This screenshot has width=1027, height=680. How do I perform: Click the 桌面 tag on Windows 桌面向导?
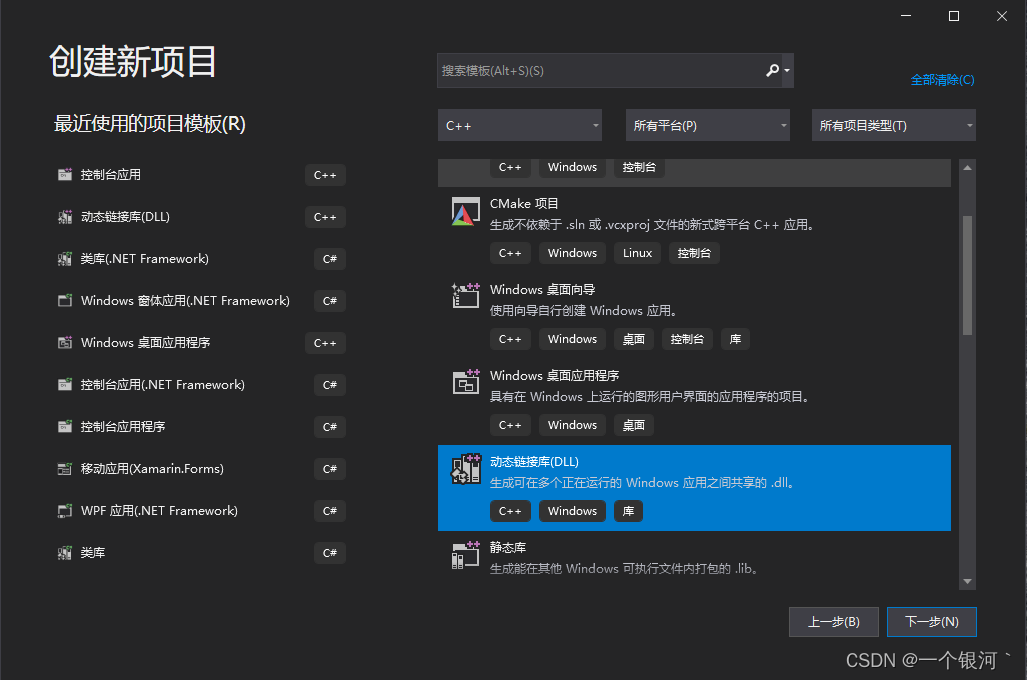633,339
